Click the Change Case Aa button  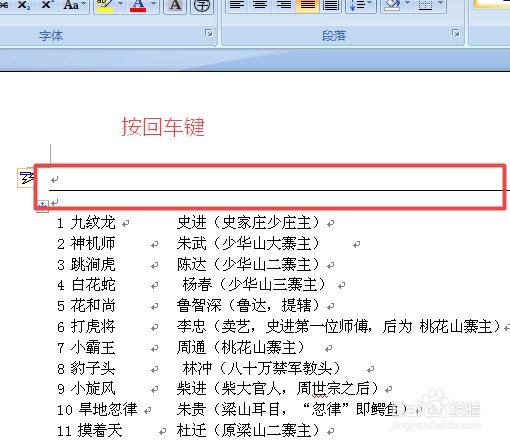[x=71, y=5]
